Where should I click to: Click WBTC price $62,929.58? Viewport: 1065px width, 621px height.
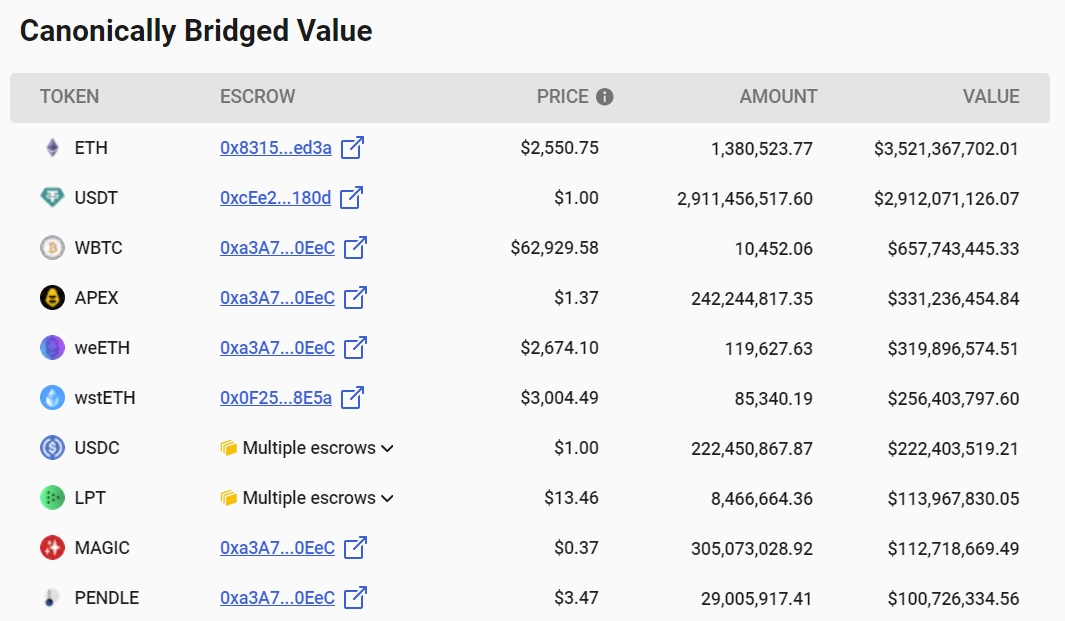point(555,248)
